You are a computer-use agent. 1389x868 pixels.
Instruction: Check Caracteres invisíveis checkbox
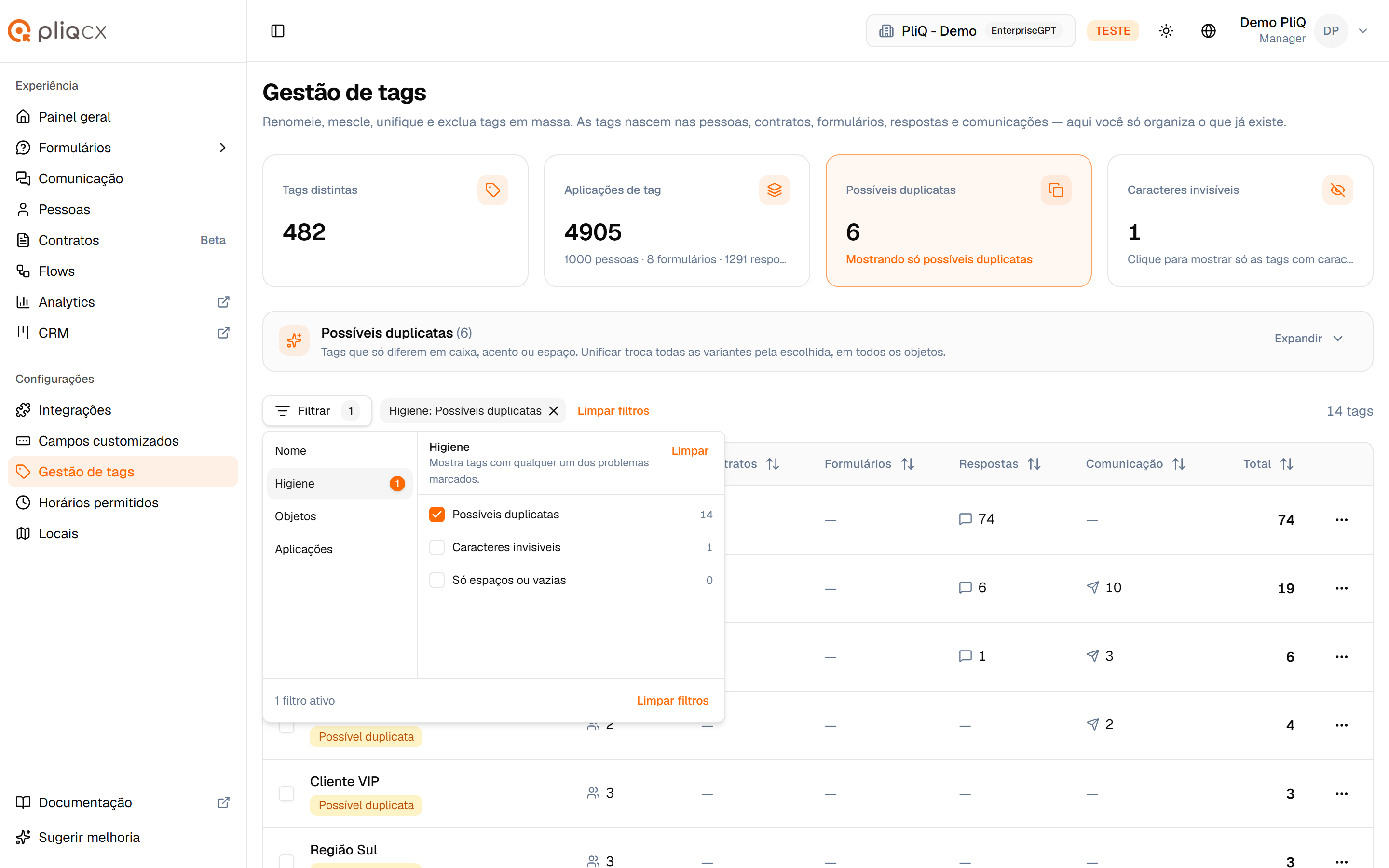pyautogui.click(x=437, y=548)
